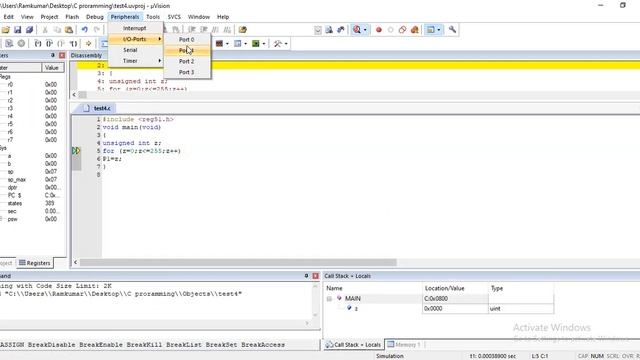Select Port 2 from I/O-Ports submenu
The image size is (640, 360).
pos(187,61)
